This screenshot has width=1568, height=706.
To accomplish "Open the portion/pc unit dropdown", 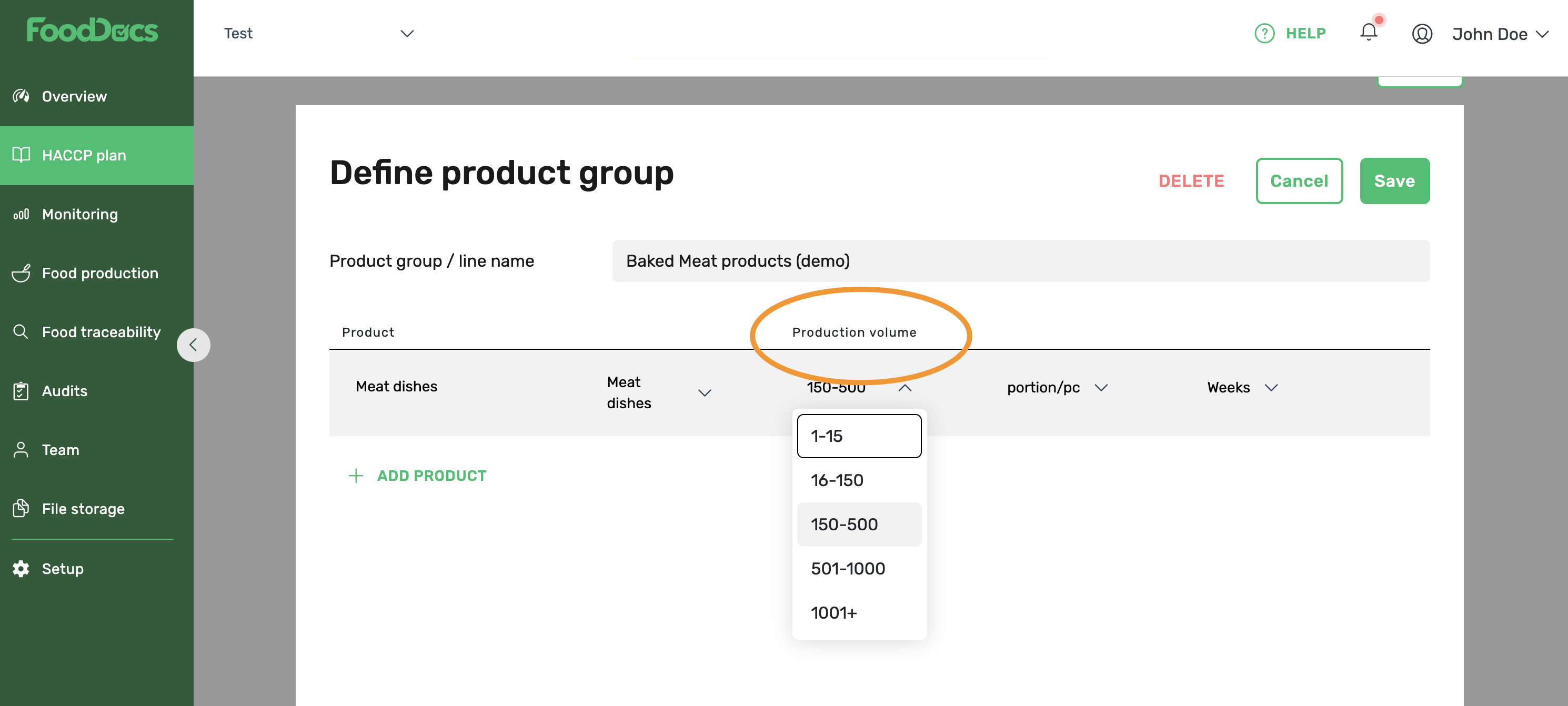I will coord(1057,388).
